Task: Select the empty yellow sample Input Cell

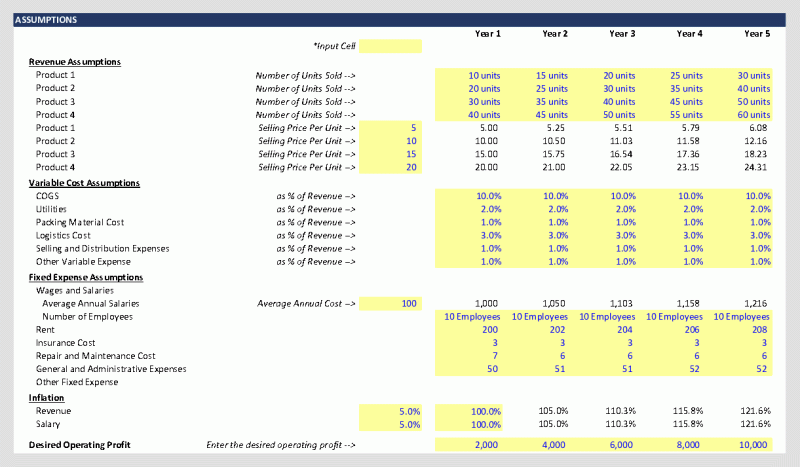Action: click(390, 46)
